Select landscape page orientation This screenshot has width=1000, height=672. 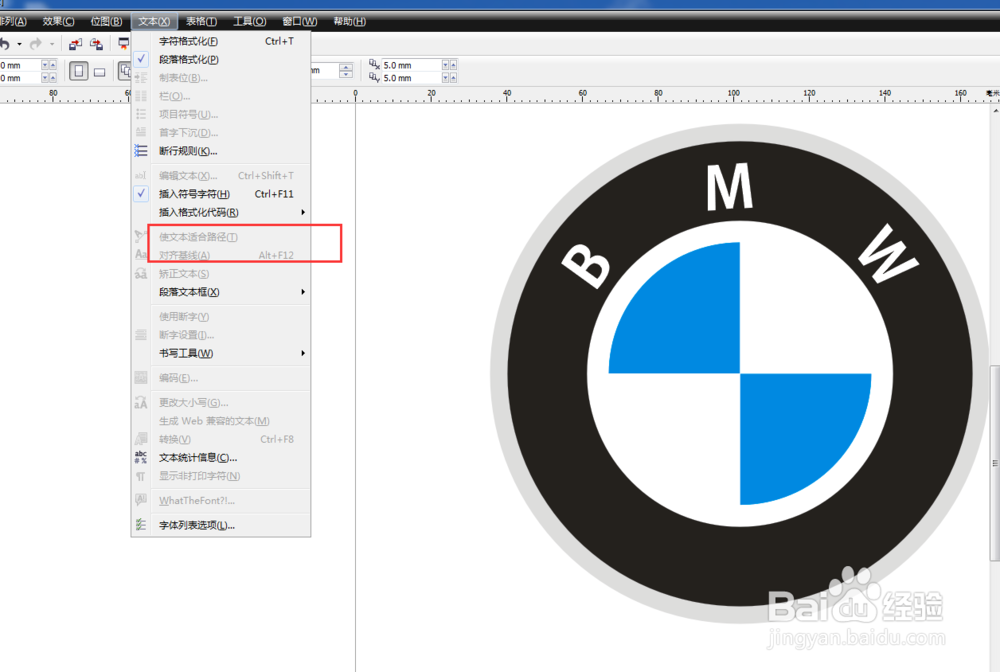99,72
